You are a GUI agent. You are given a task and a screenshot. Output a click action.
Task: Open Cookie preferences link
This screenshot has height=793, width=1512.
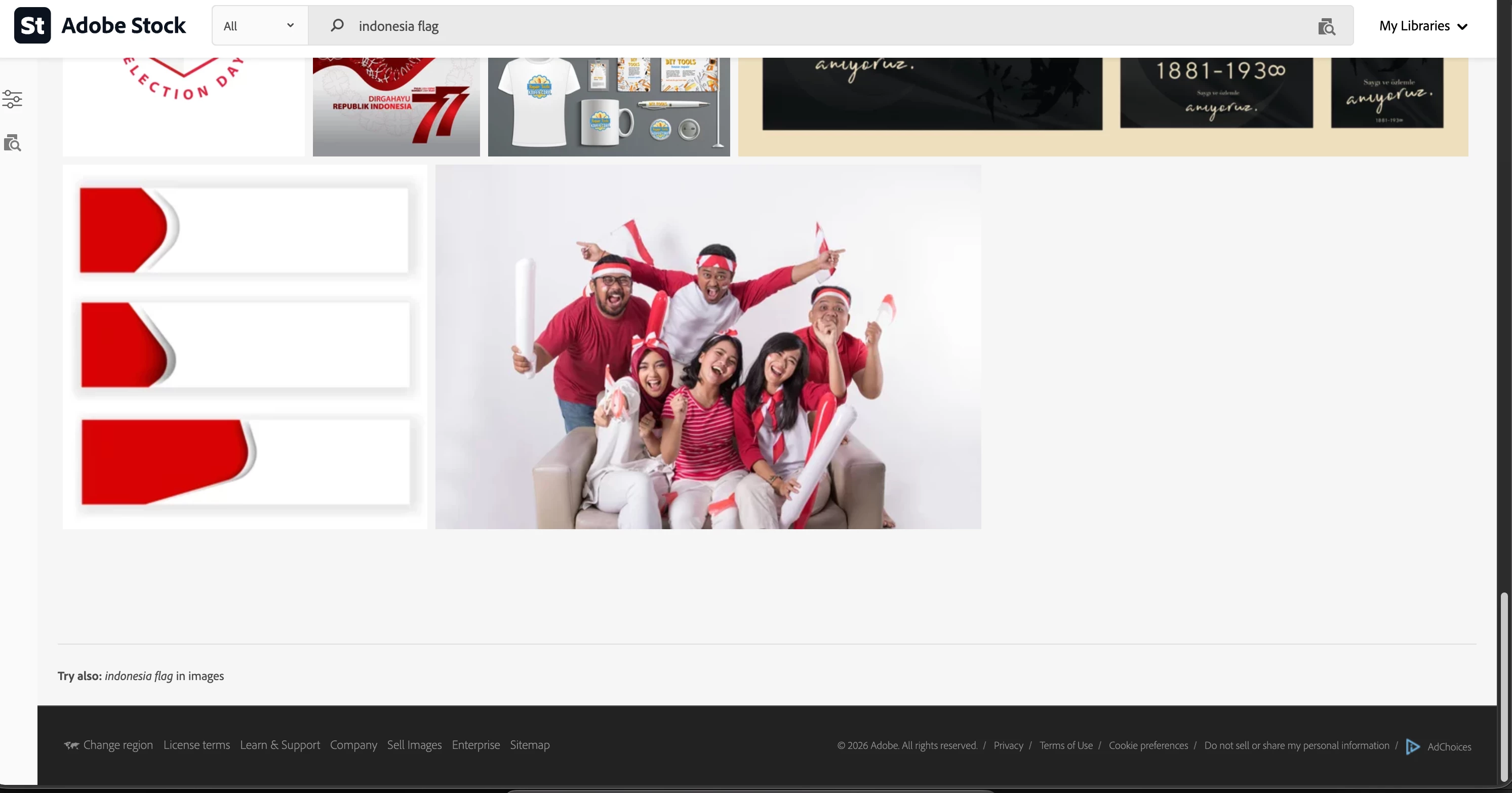pos(1147,745)
